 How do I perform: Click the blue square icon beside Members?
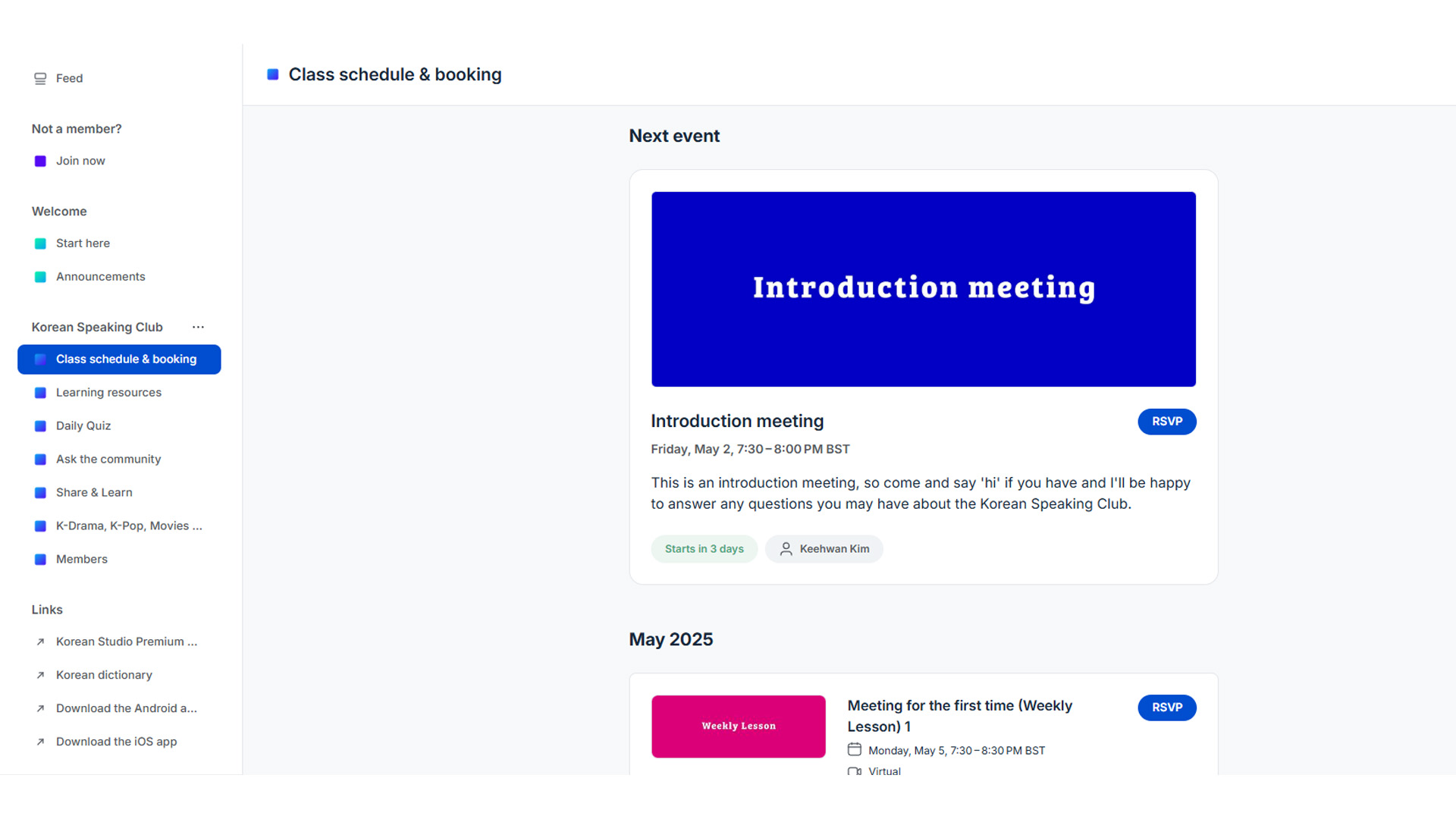pyautogui.click(x=40, y=560)
